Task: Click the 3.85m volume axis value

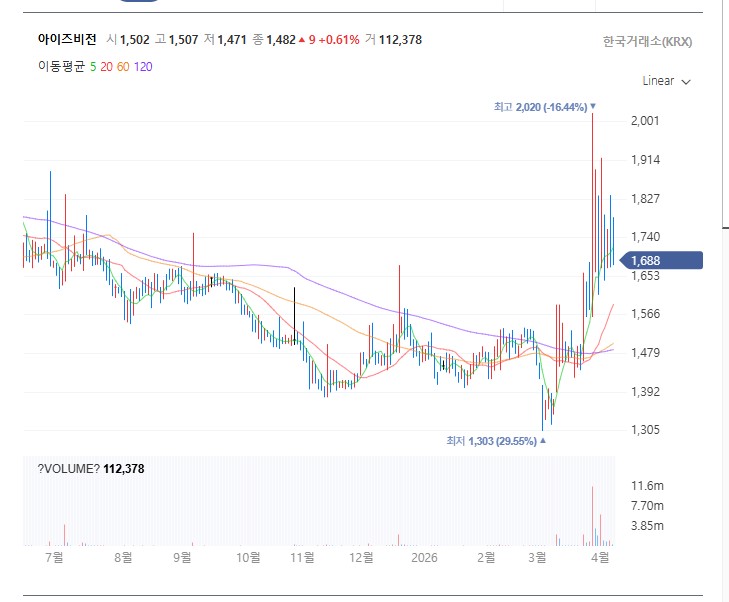Action: (647, 526)
